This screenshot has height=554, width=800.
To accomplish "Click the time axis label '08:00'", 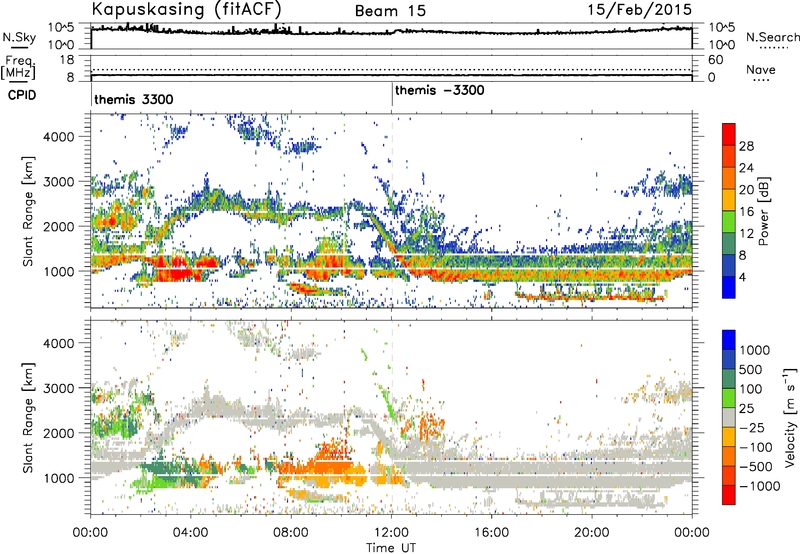I will tap(291, 533).
